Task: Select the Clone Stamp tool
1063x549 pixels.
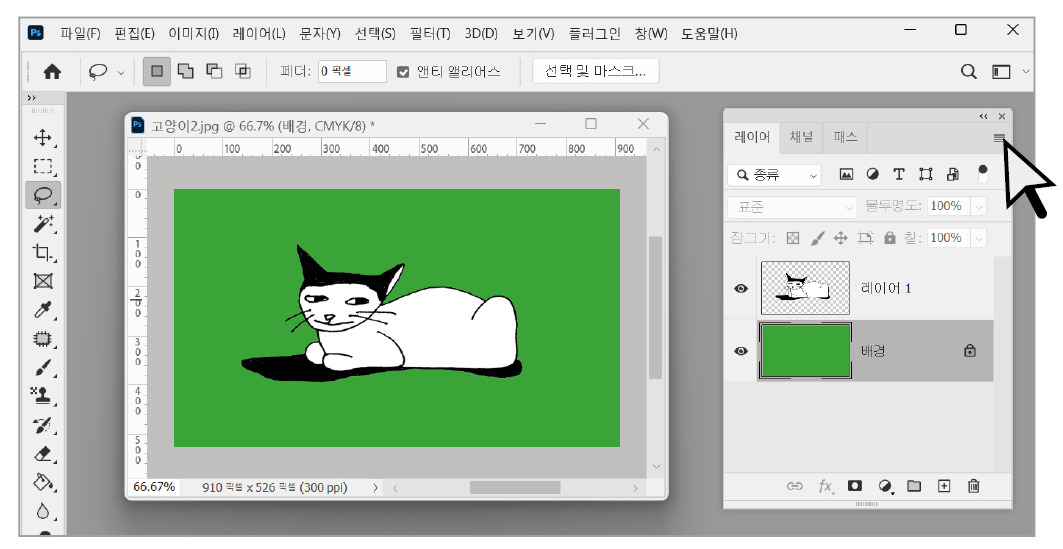Action: tap(43, 396)
